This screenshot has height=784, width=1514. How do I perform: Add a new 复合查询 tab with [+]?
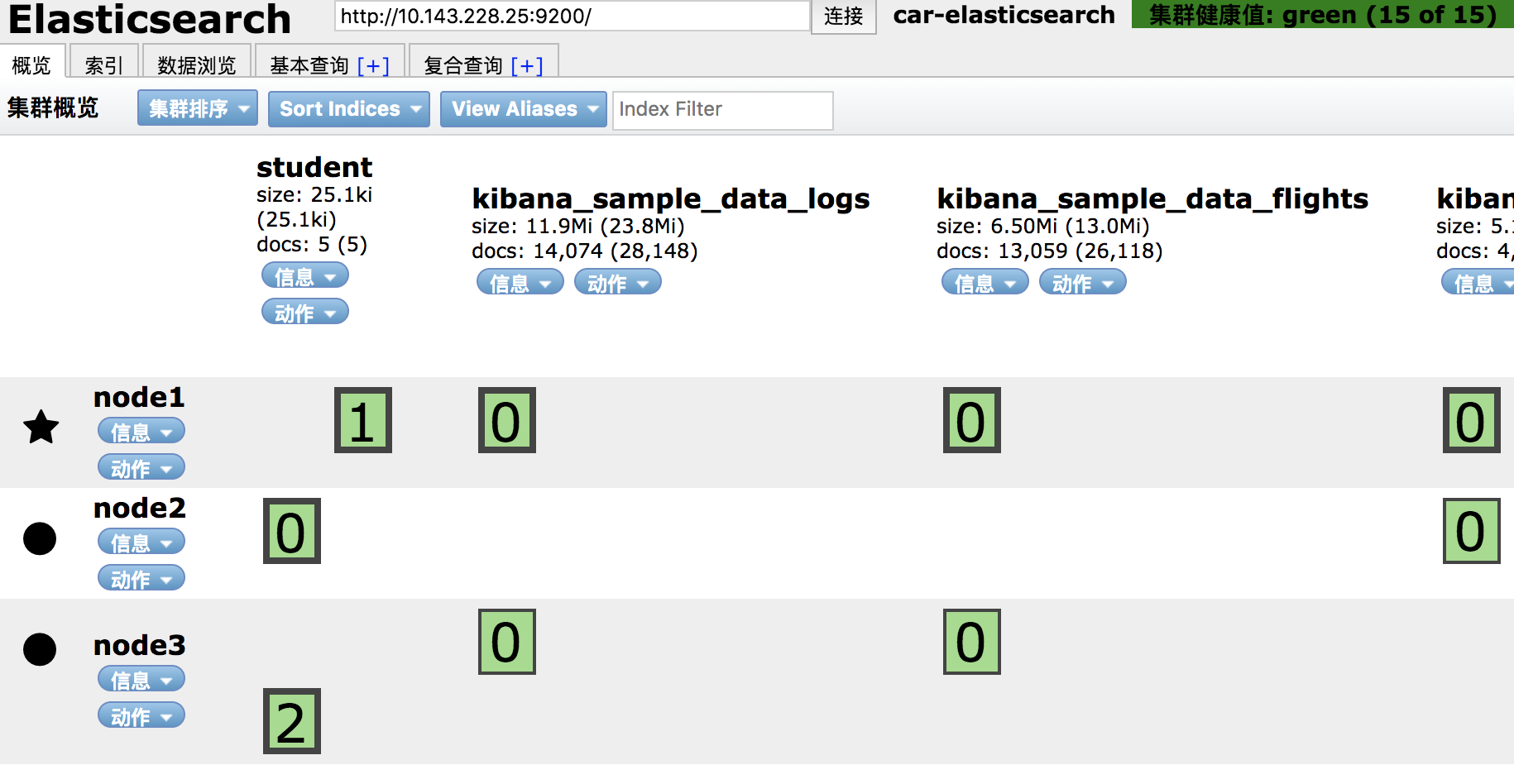(527, 65)
